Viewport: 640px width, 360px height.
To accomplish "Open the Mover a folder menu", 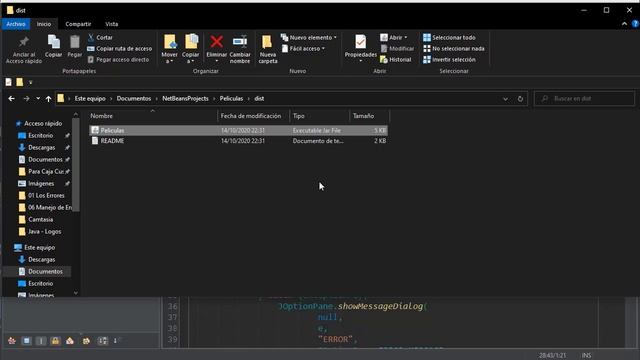I will [x=169, y=49].
